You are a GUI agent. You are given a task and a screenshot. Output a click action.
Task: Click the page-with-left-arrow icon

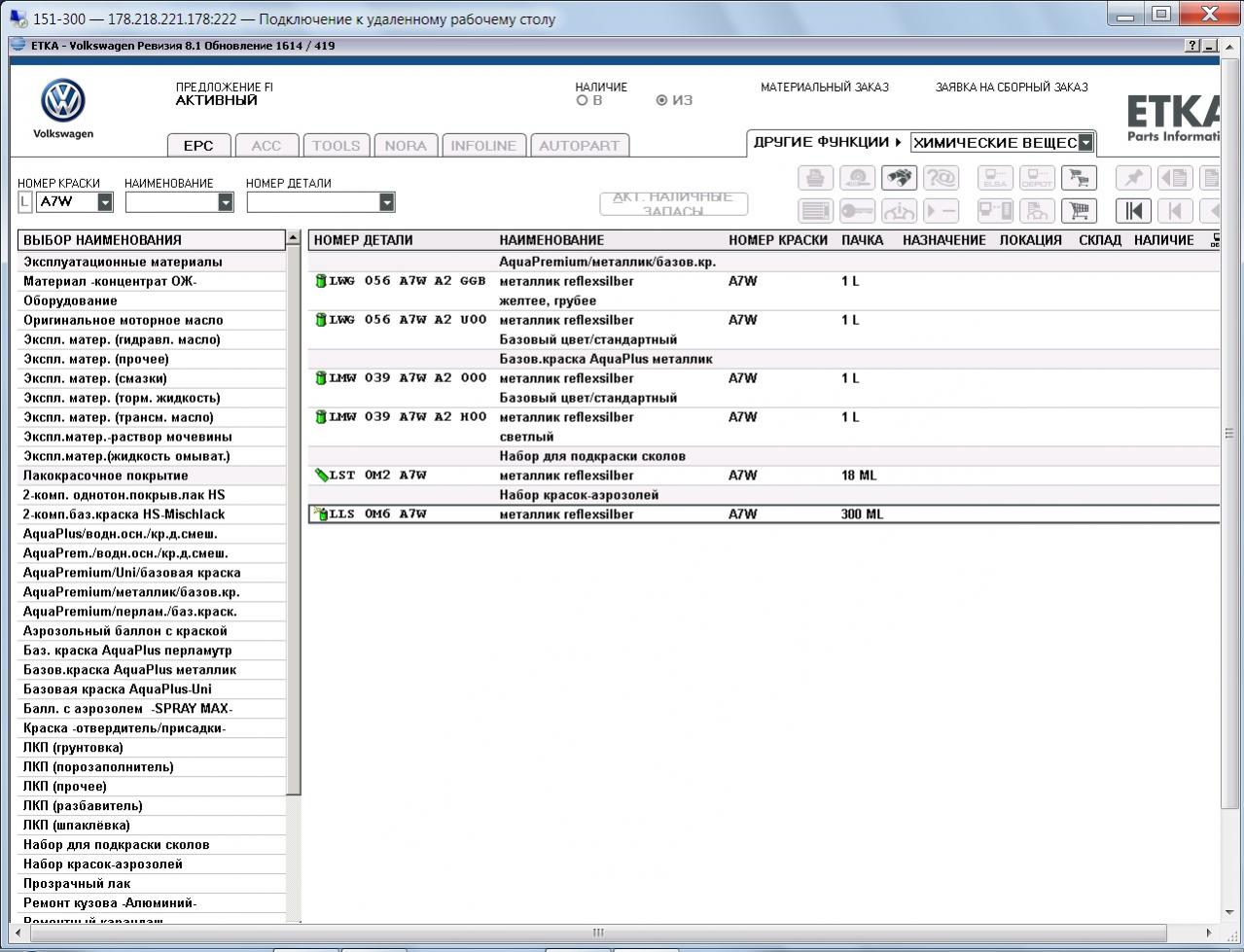pos(1175,178)
